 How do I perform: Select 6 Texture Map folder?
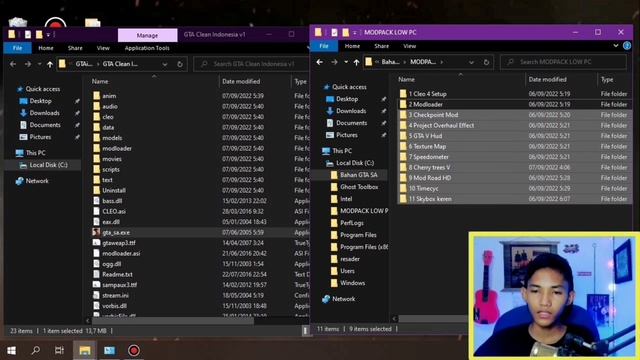point(427,147)
